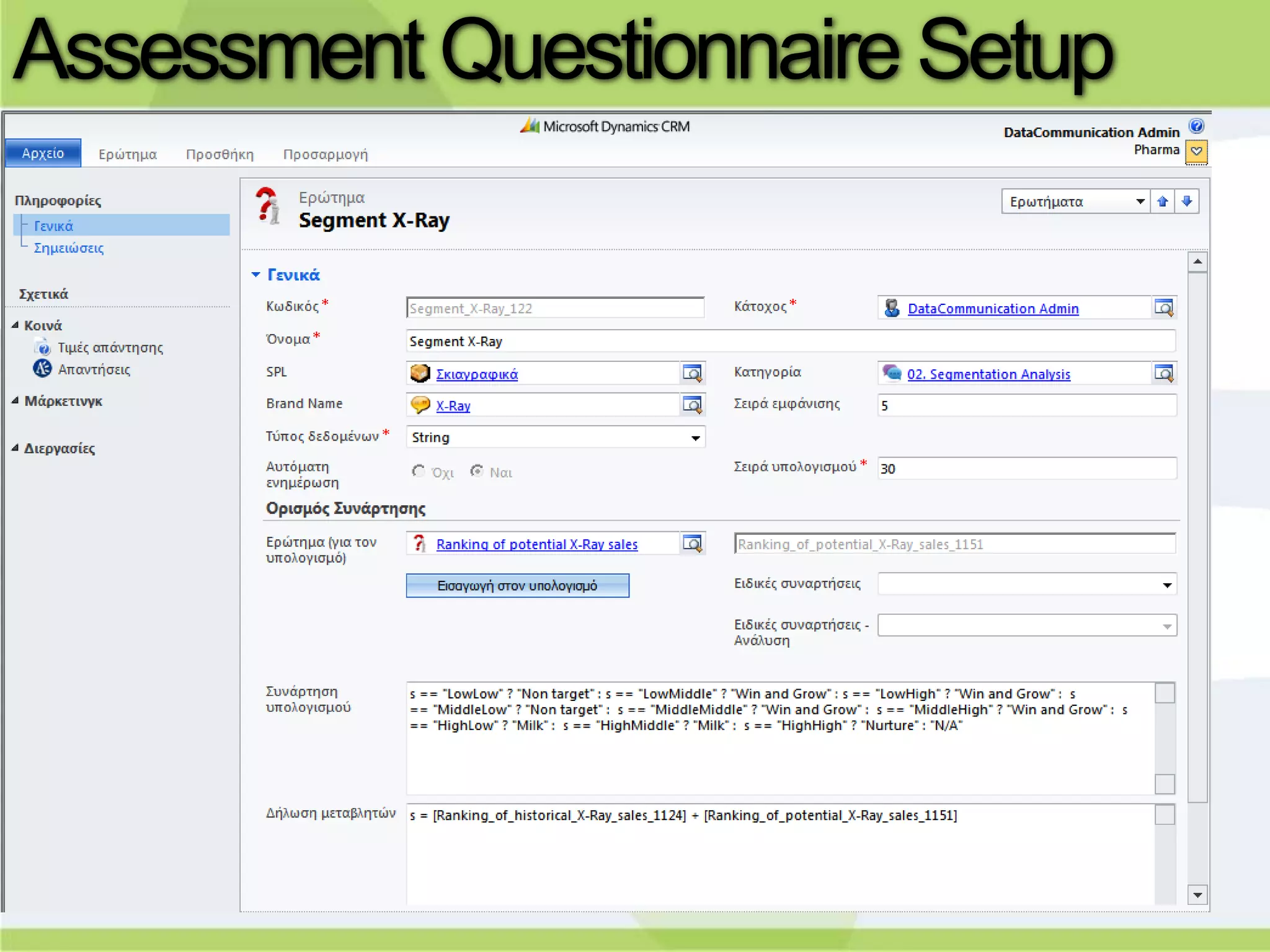Click the main form scrollbar down arrow

(1197, 895)
